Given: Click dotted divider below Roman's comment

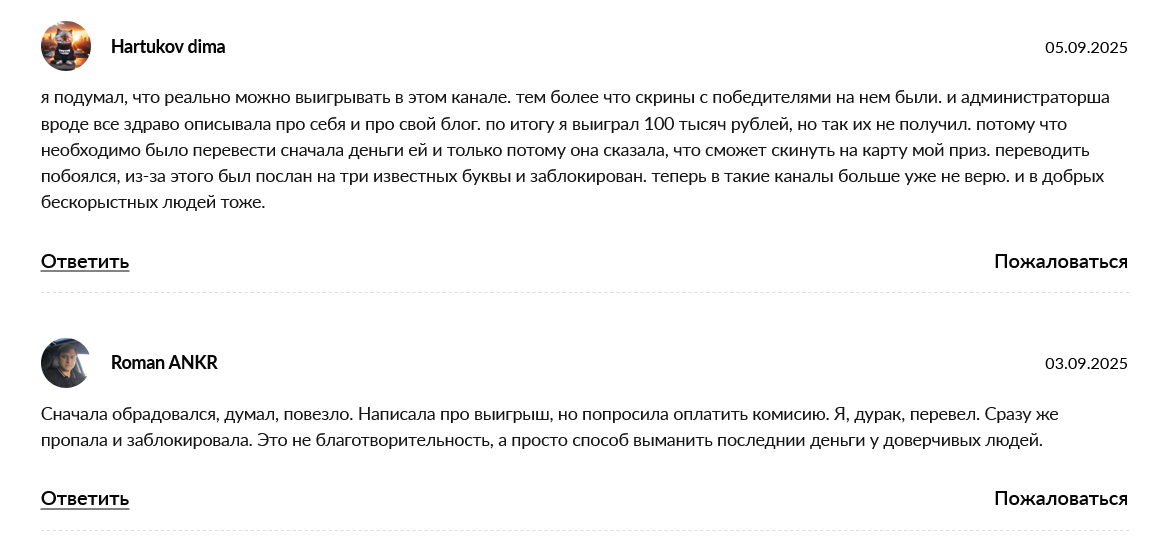Looking at the screenshot, I should [584, 530].
